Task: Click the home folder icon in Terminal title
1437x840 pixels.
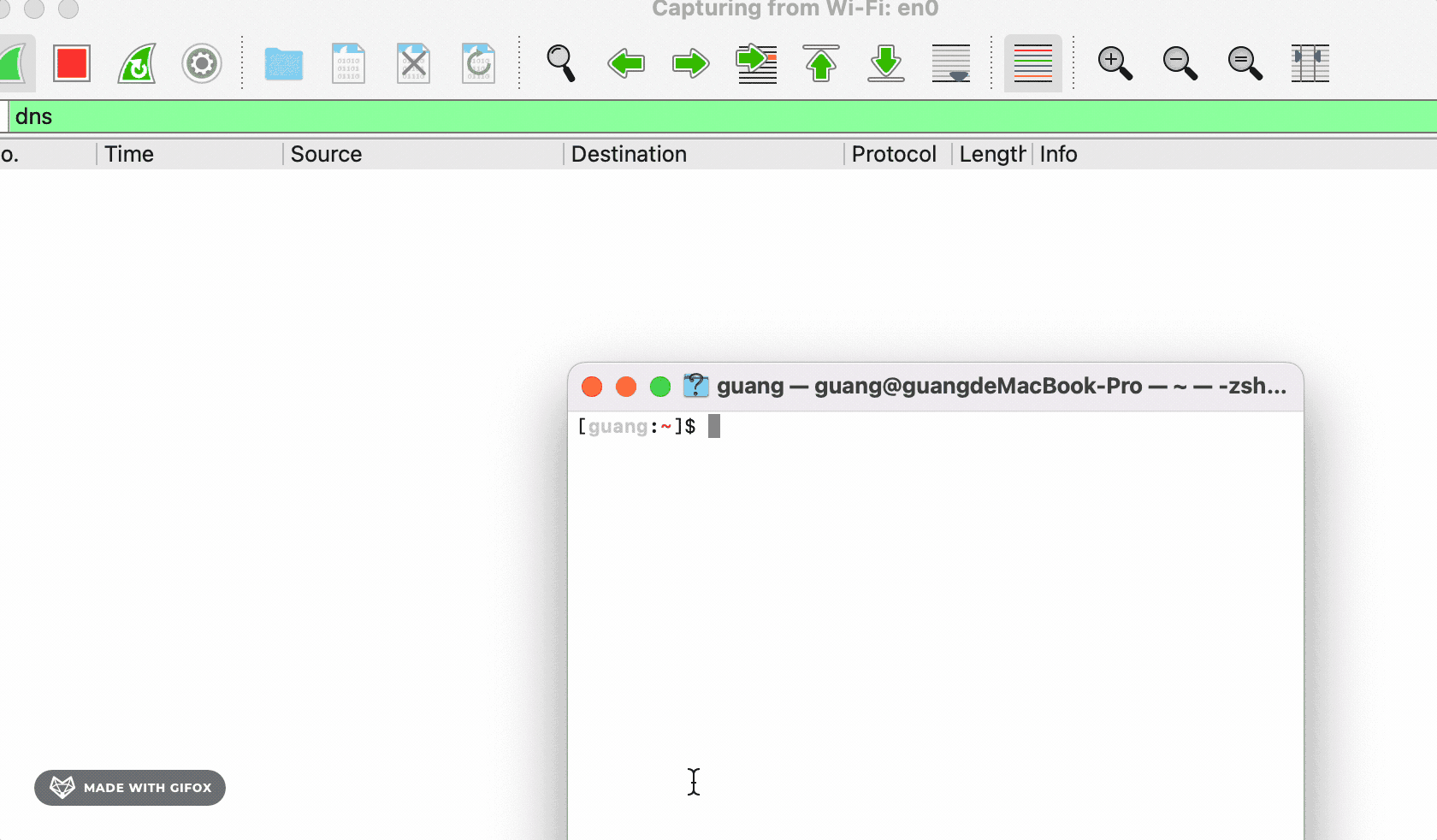Action: [696, 386]
